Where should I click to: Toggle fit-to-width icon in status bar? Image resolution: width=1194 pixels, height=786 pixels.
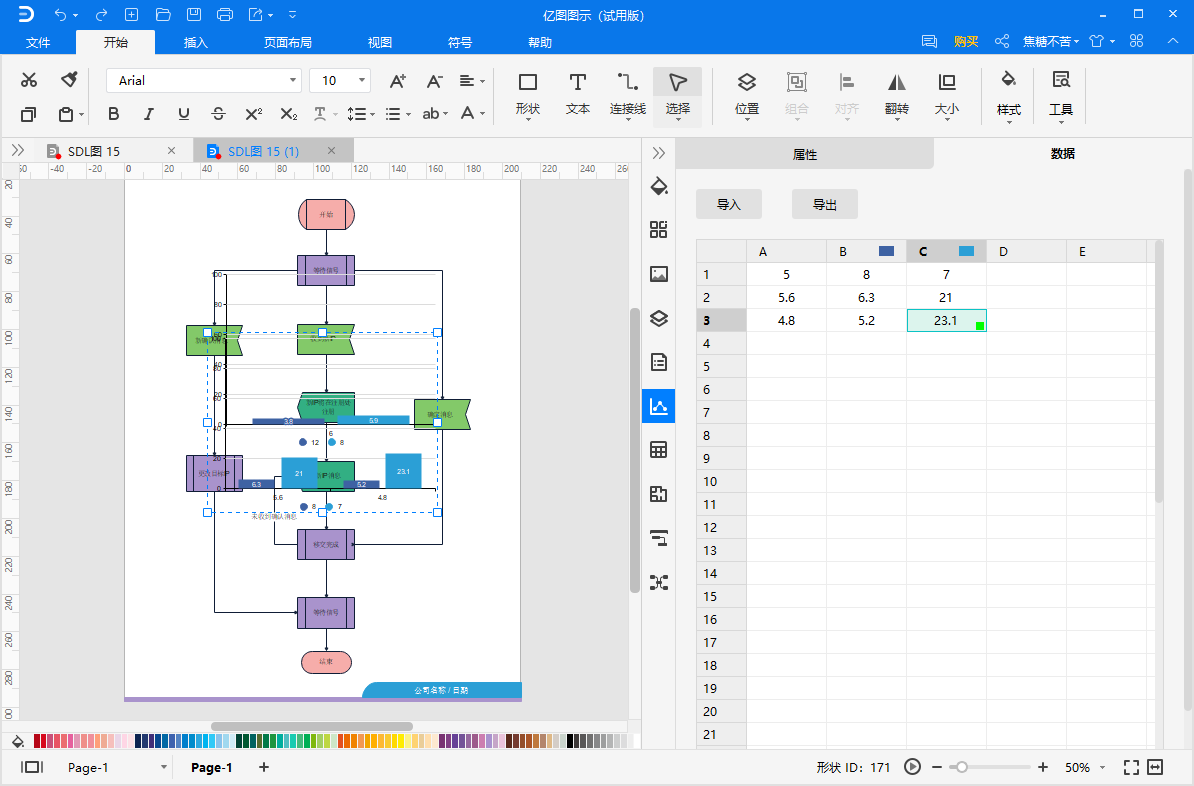coord(1155,767)
